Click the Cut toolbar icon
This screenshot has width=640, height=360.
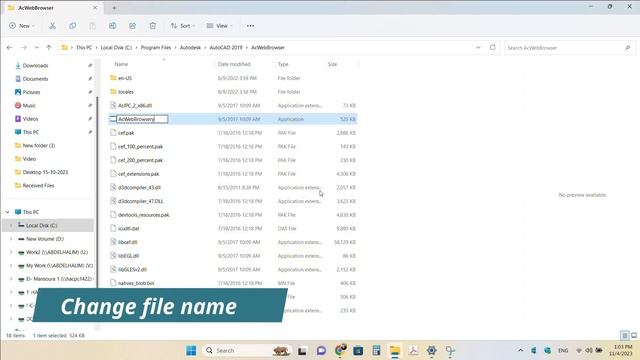[x=52, y=26]
